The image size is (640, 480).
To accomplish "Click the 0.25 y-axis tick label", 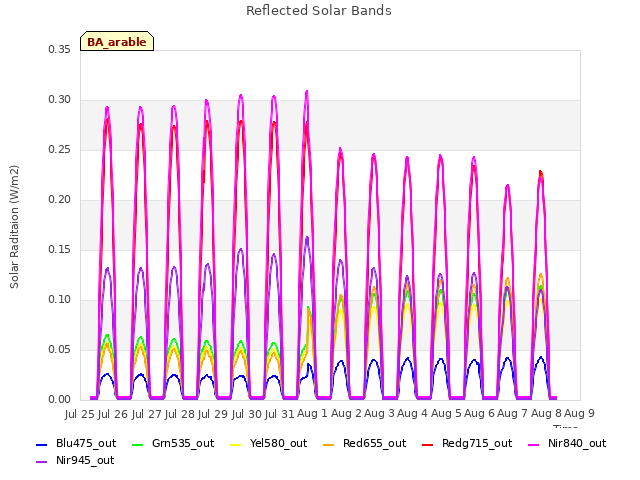I will [x=59, y=149].
